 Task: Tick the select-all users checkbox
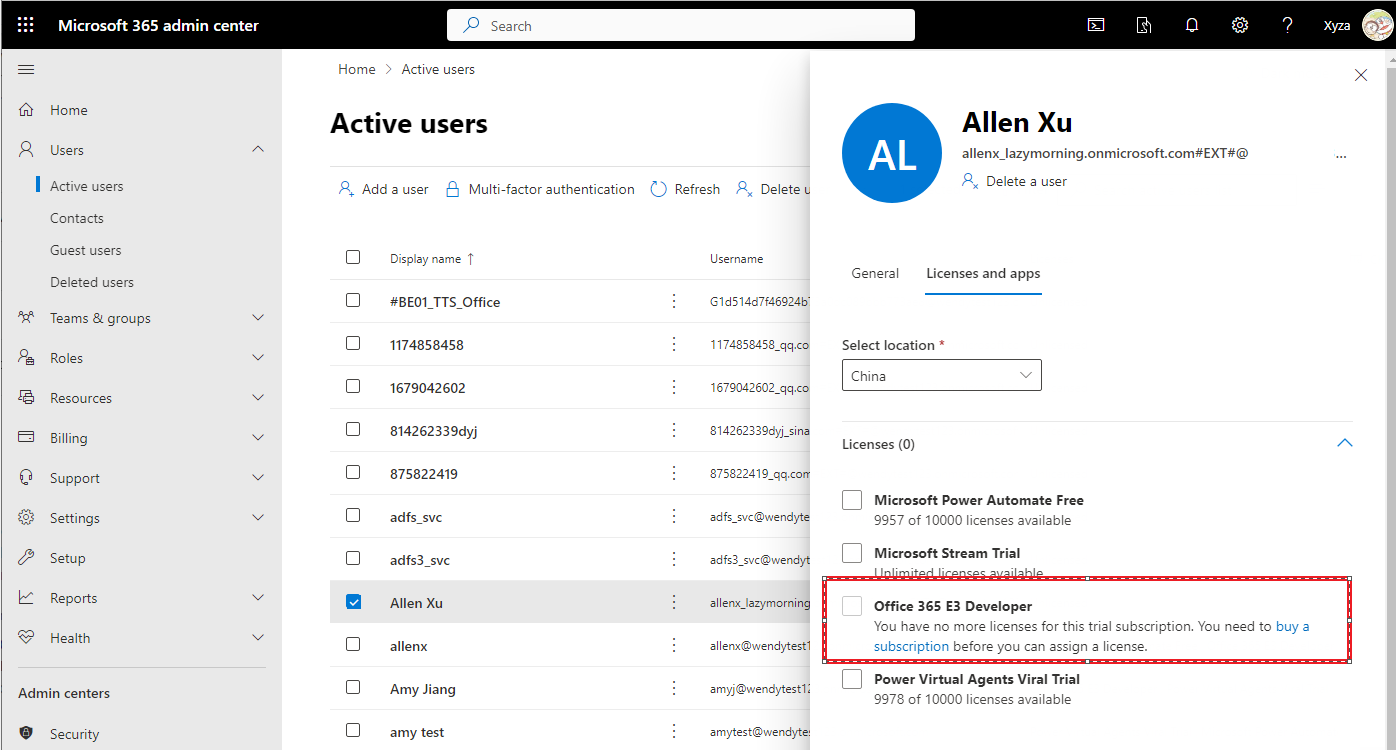[x=353, y=257]
